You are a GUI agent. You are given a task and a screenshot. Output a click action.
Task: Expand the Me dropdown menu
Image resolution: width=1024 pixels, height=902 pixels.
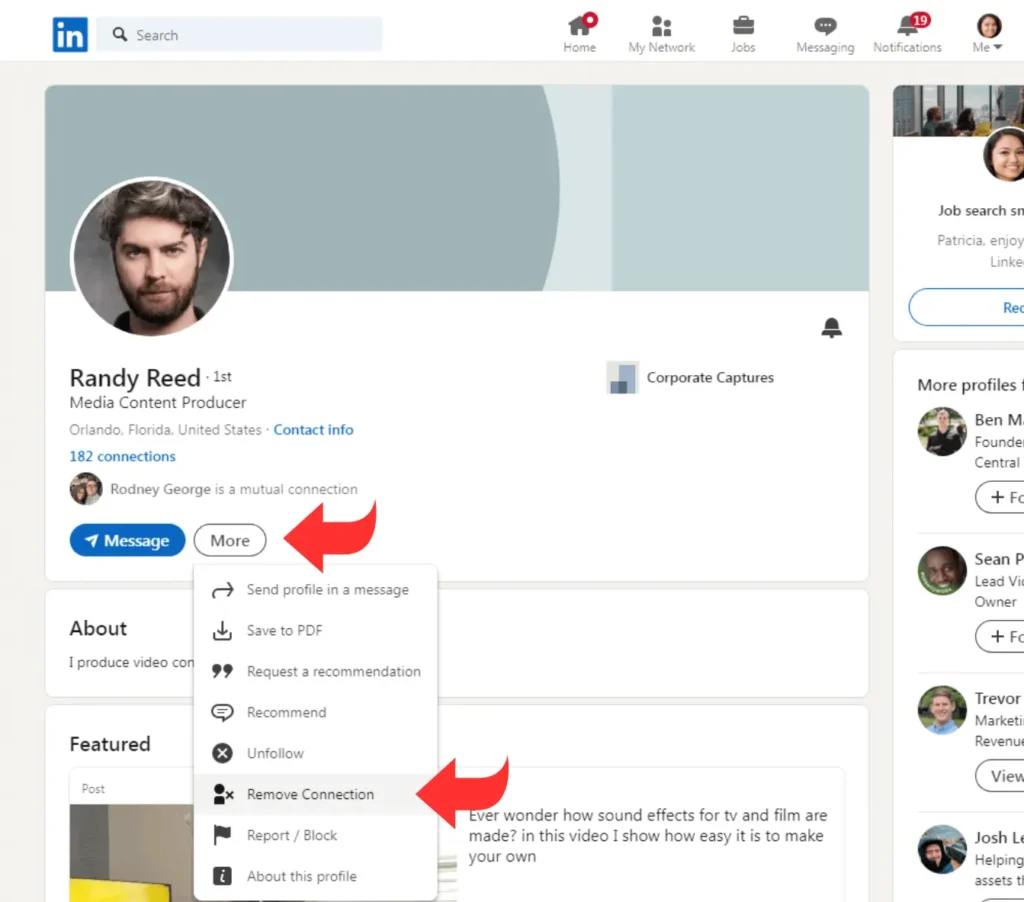point(988,34)
